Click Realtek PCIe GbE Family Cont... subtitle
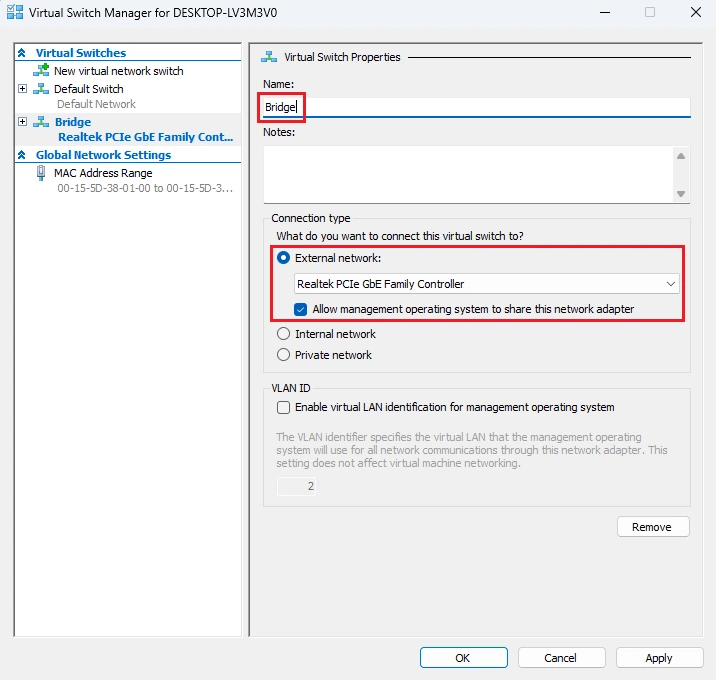 [x=146, y=137]
